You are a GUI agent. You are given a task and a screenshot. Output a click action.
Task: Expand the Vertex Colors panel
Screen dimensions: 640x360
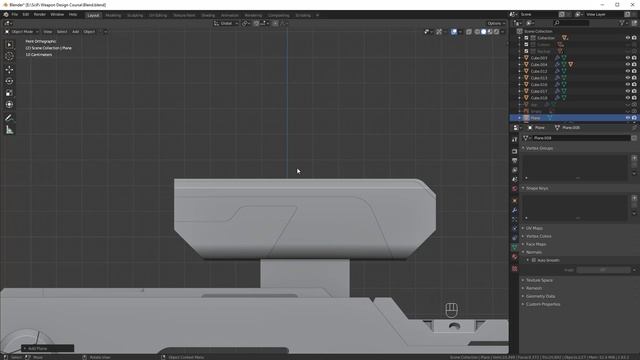point(538,236)
